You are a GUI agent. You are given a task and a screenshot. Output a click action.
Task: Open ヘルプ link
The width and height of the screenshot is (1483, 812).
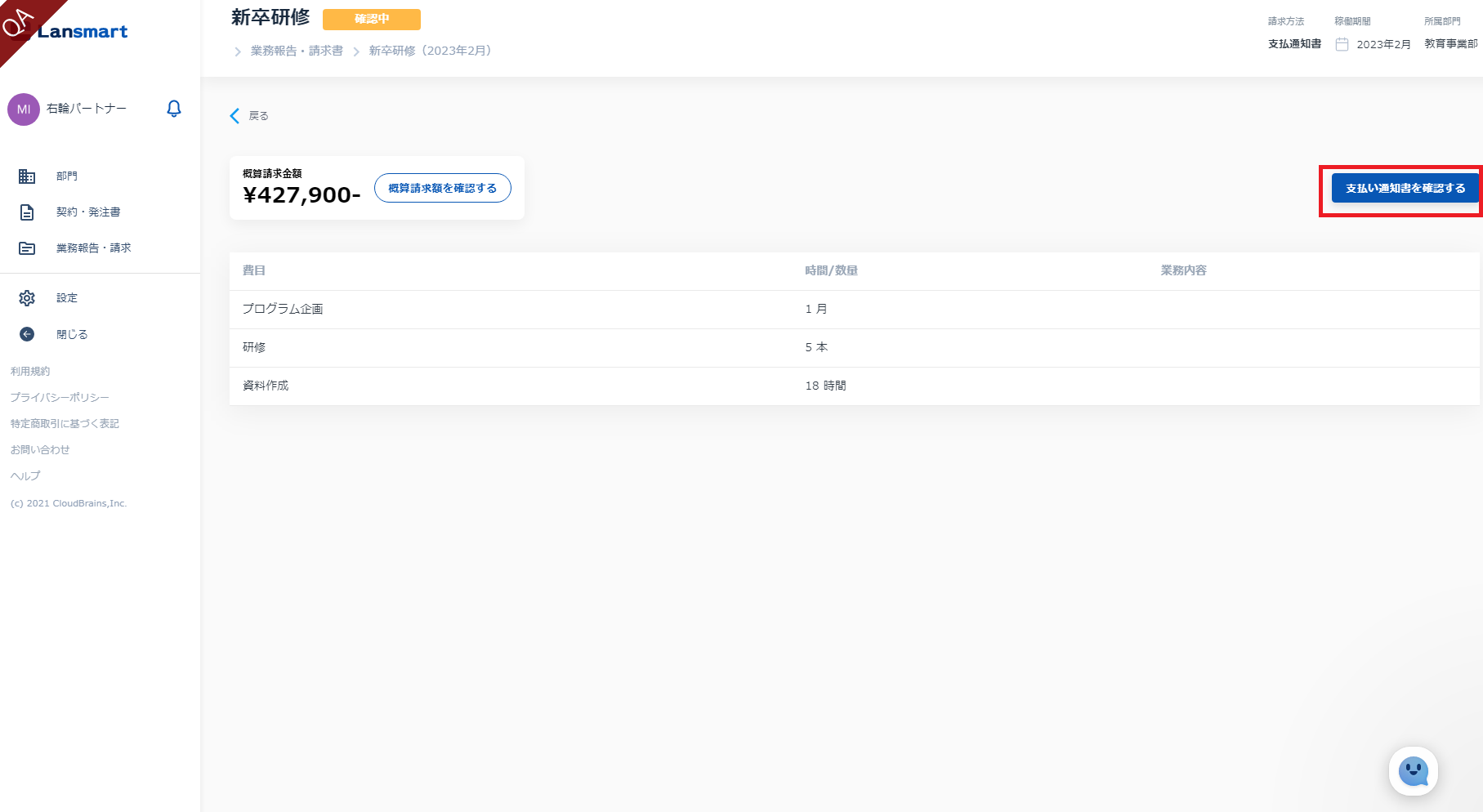[x=25, y=475]
